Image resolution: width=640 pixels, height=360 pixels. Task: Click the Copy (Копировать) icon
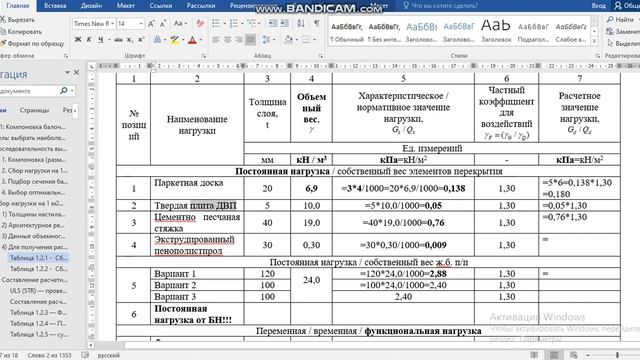(3, 31)
